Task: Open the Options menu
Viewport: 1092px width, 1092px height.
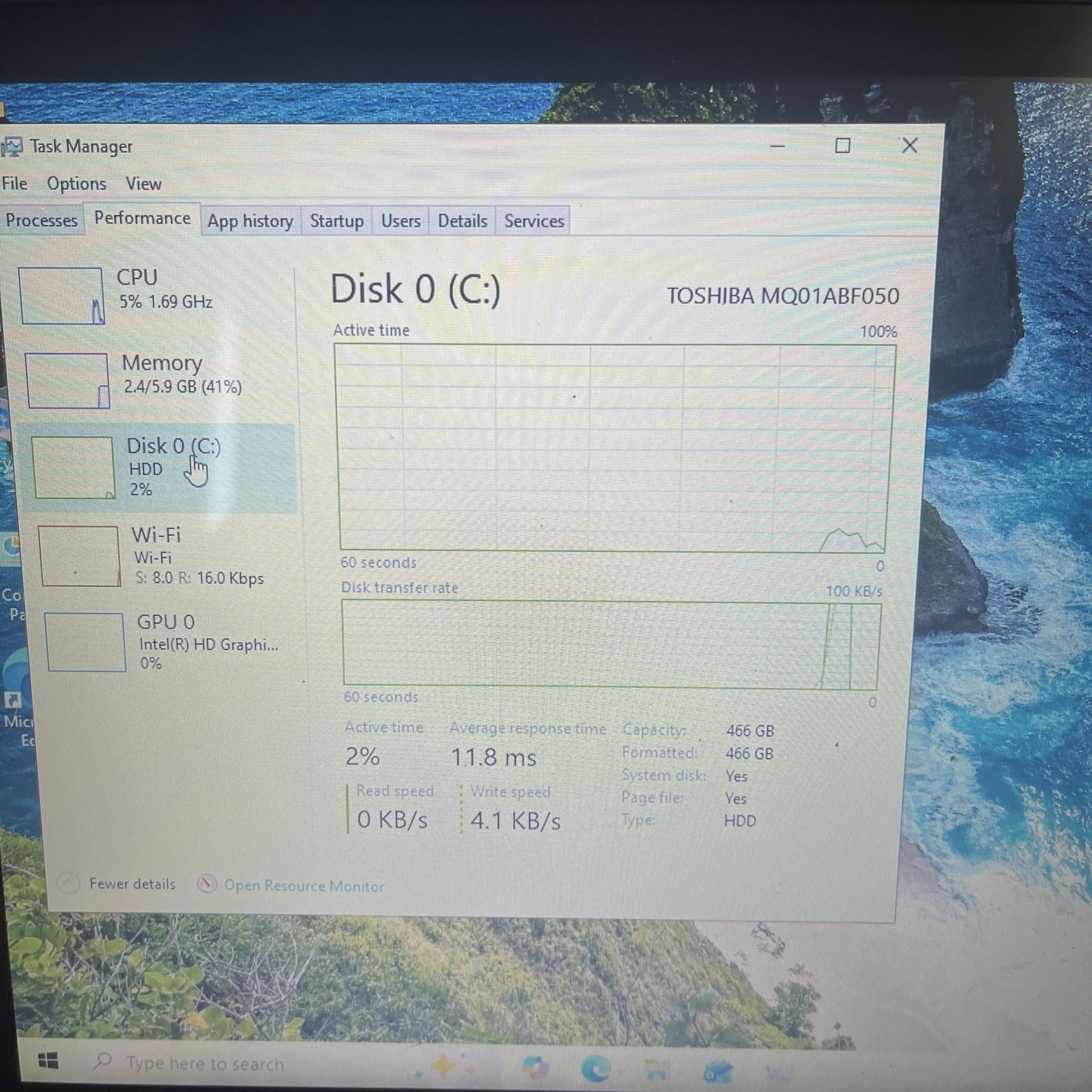Action: (x=76, y=184)
